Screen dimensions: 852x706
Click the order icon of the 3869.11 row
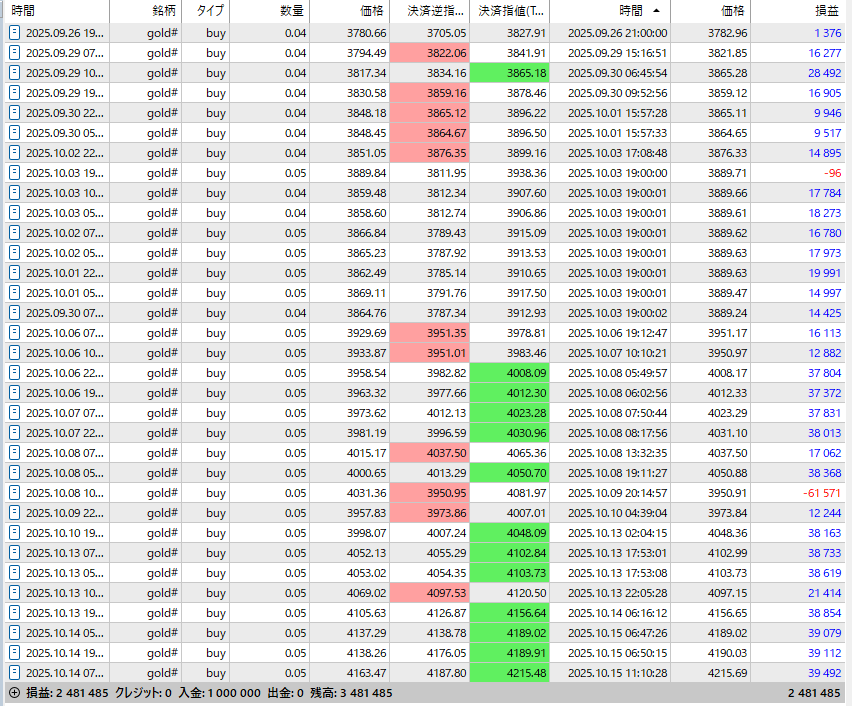15,293
